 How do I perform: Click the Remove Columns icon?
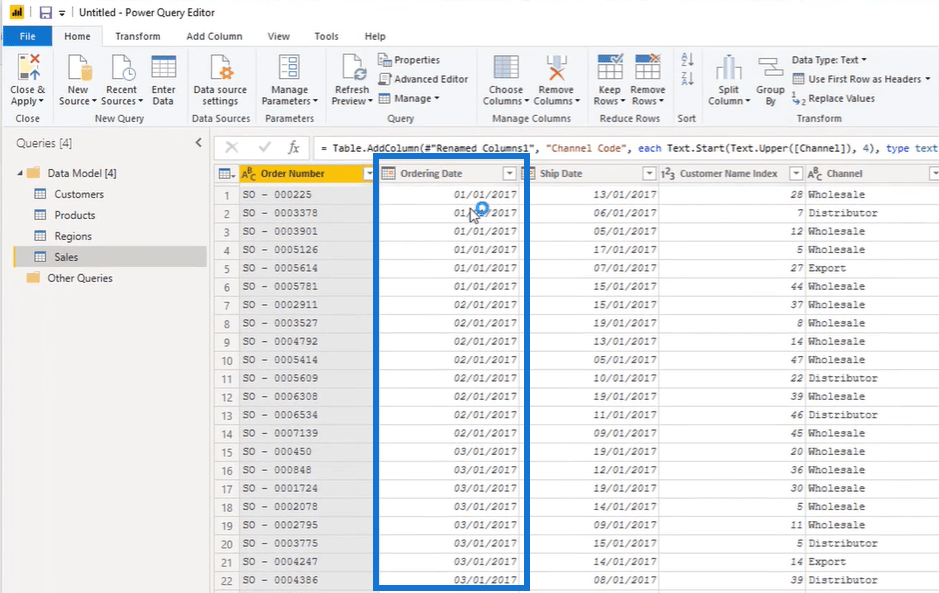556,68
